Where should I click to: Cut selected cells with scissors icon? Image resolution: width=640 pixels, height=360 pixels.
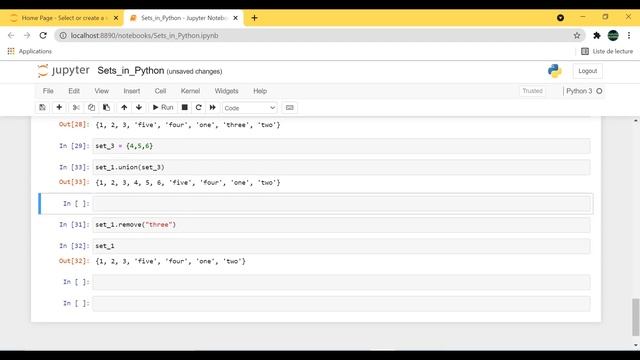tap(76, 107)
